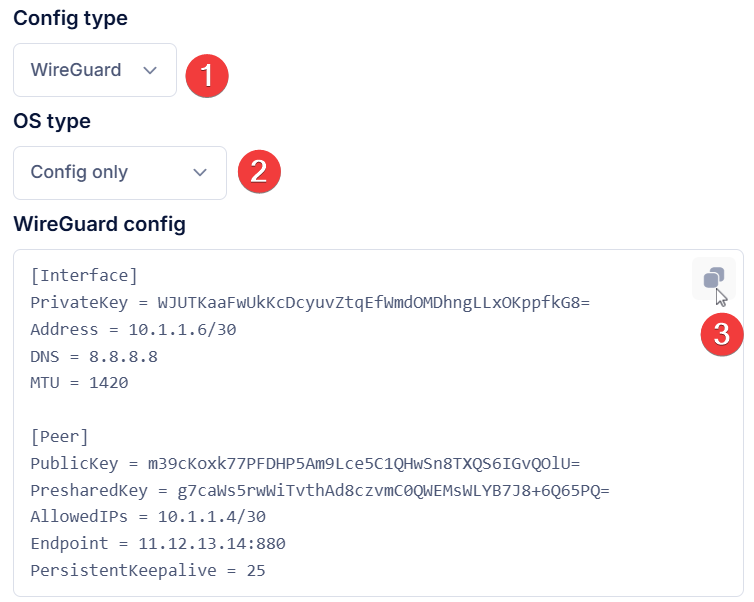Copy the WireGuard config to clipboard
This screenshot has height=602, width=754.
coord(714,278)
